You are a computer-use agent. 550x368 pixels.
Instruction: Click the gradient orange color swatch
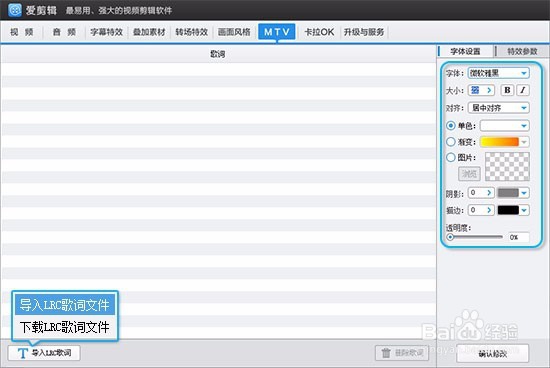pyautogui.click(x=499, y=142)
